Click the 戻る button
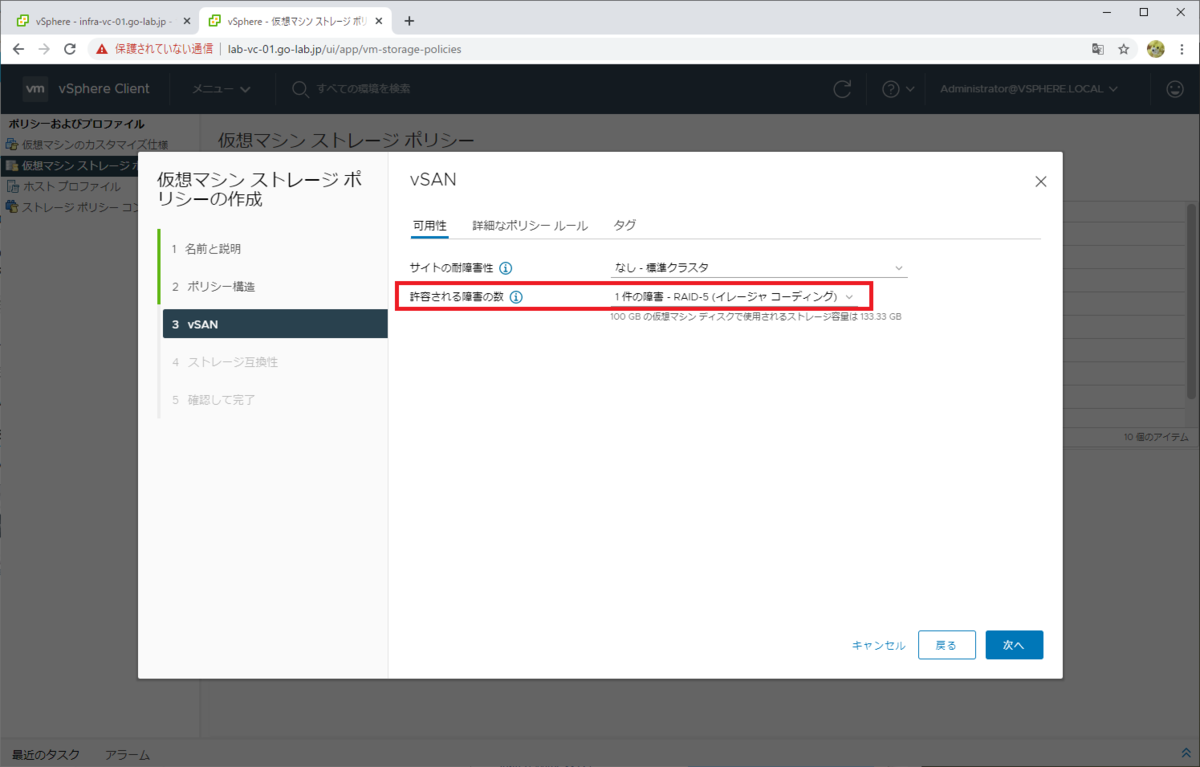Screen dimensions: 1200x767 (x=946, y=645)
